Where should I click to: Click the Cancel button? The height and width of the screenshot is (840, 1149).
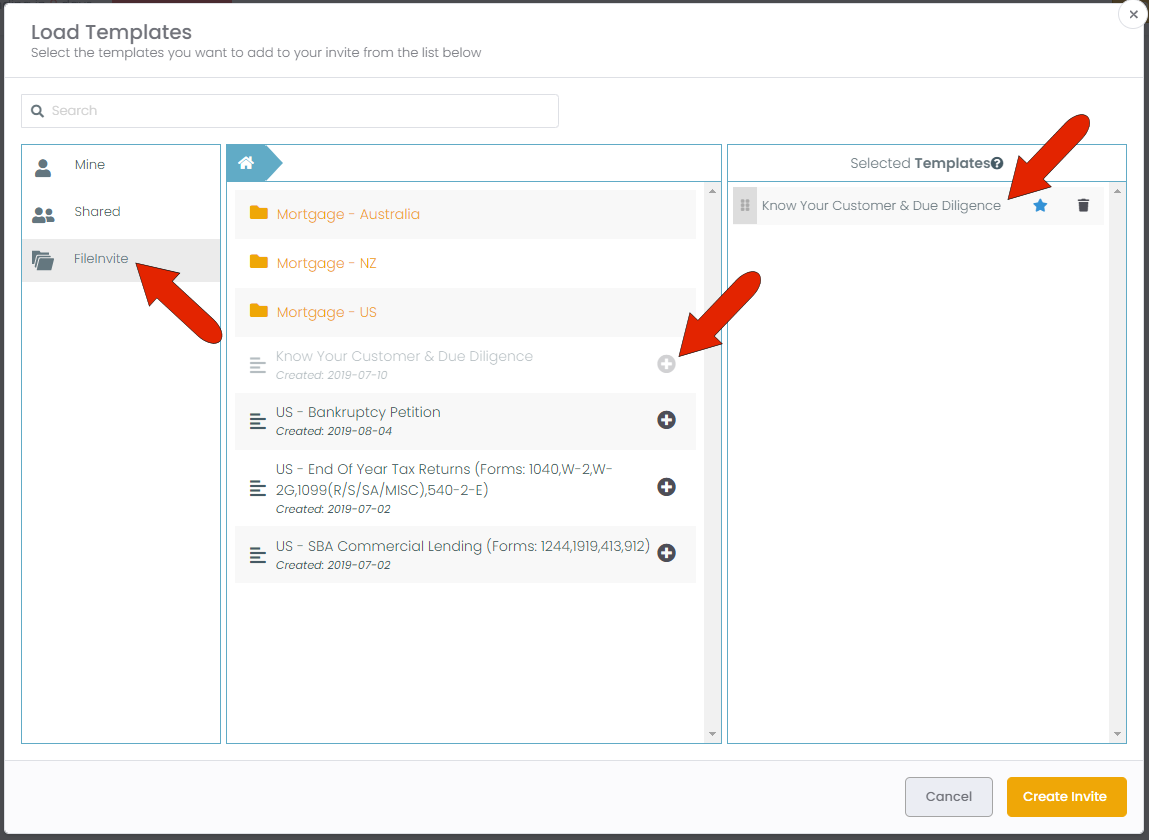tap(948, 797)
